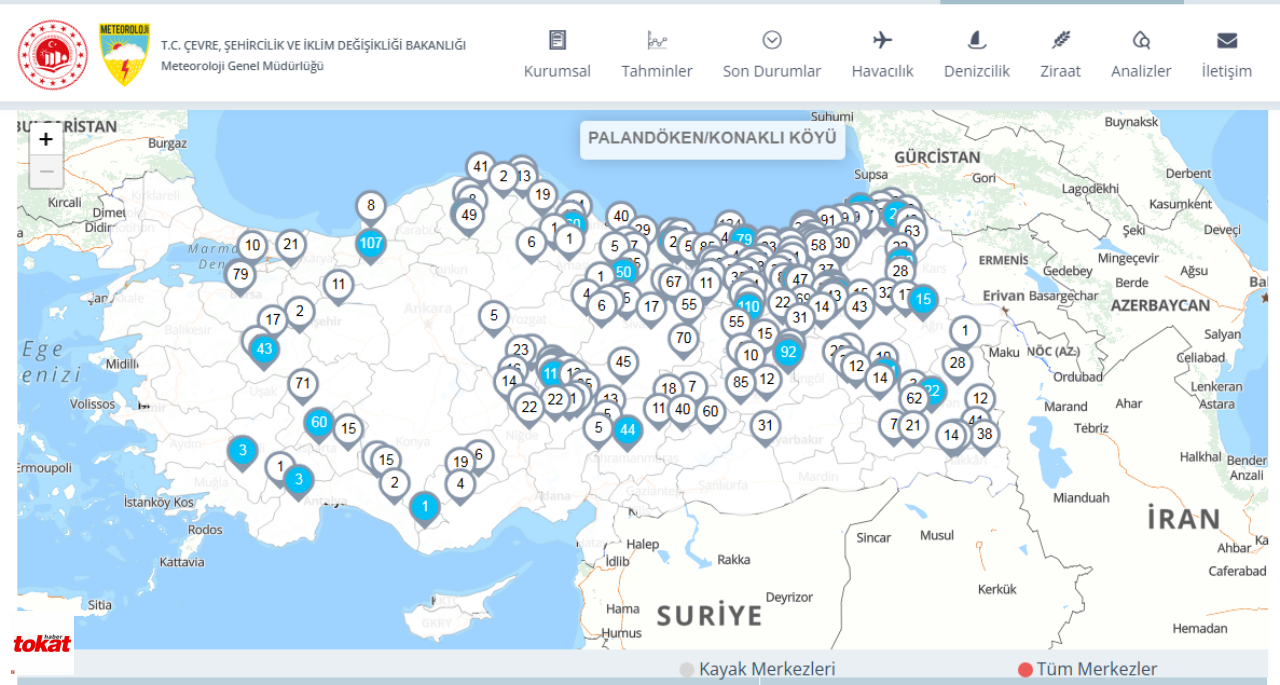Click the blue map marker 60

(x=319, y=423)
